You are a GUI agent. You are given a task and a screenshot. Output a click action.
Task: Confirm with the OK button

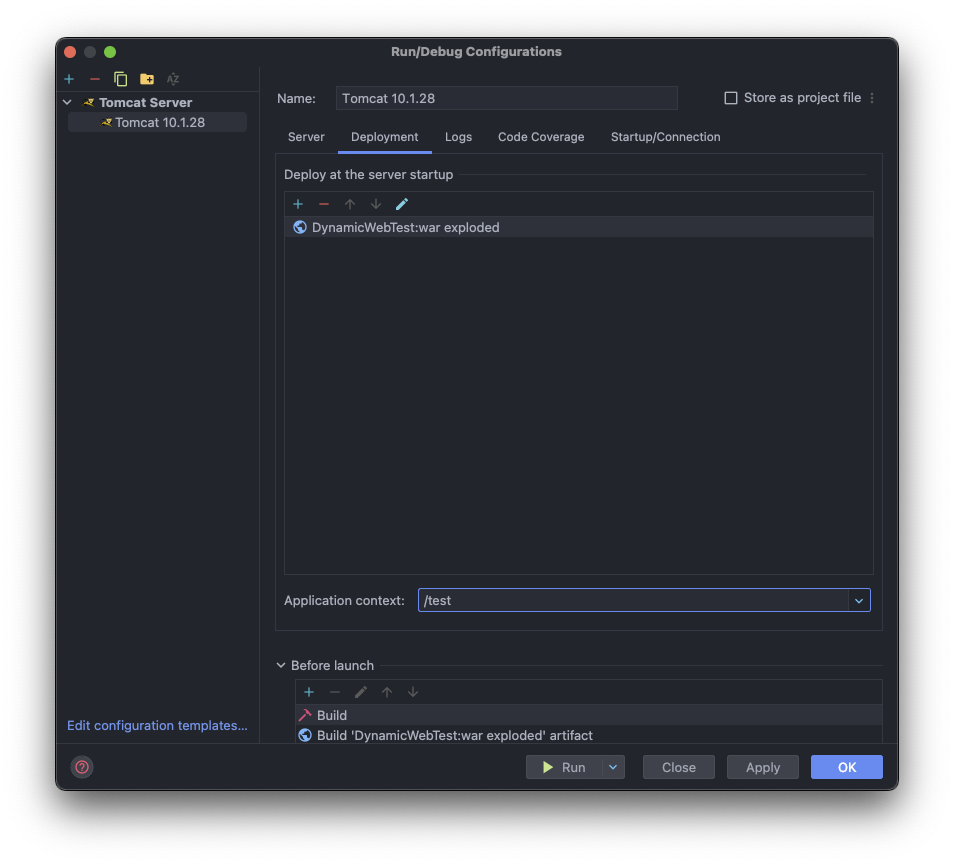(846, 768)
